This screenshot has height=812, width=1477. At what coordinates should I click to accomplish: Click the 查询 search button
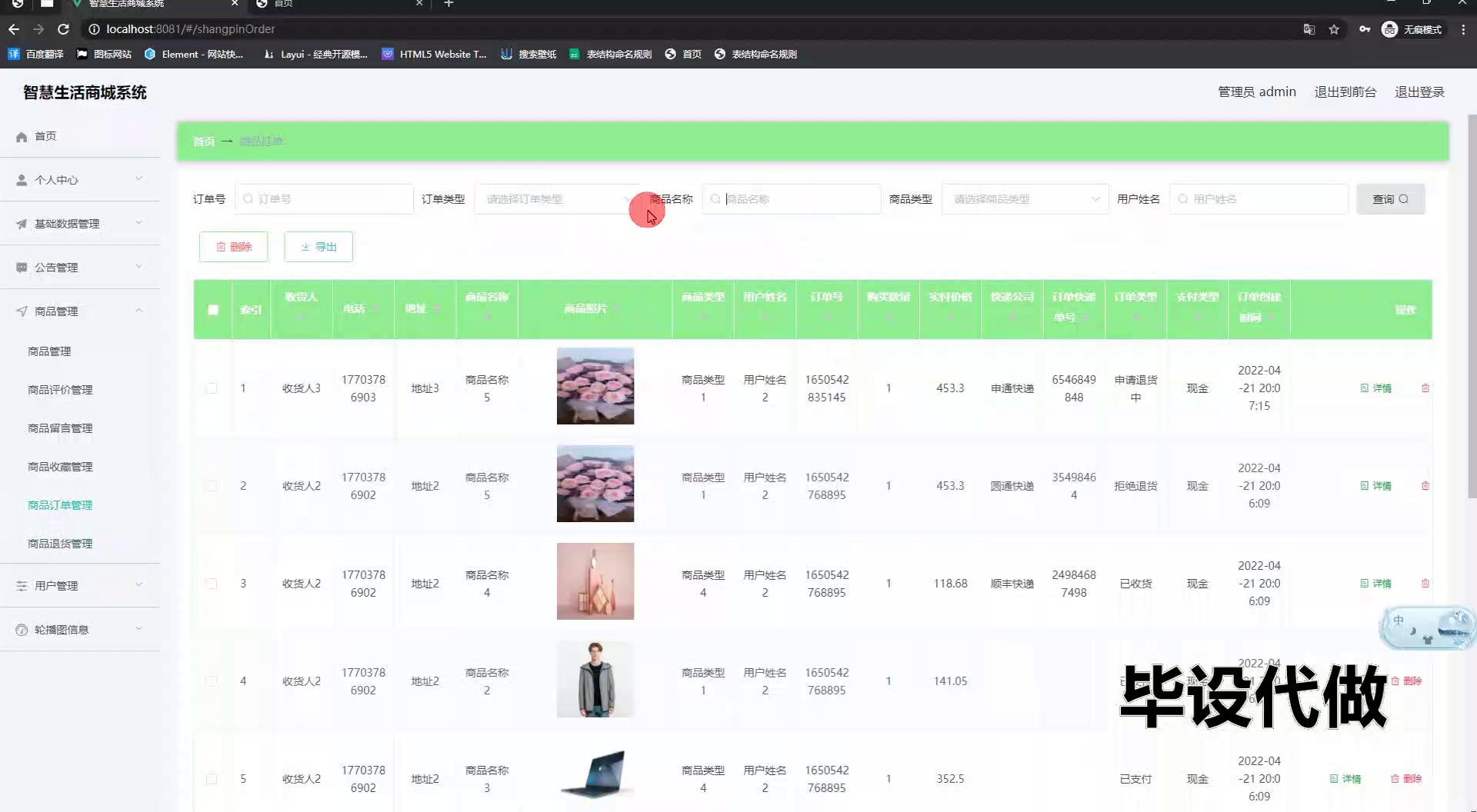click(1390, 199)
